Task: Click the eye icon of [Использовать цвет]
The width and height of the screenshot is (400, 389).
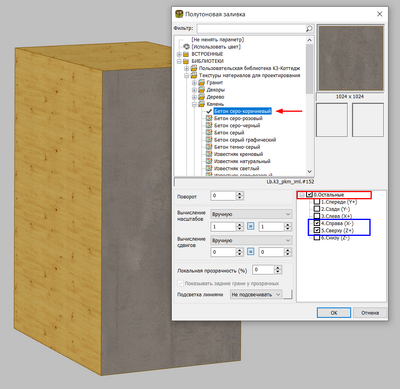Action: (186, 47)
